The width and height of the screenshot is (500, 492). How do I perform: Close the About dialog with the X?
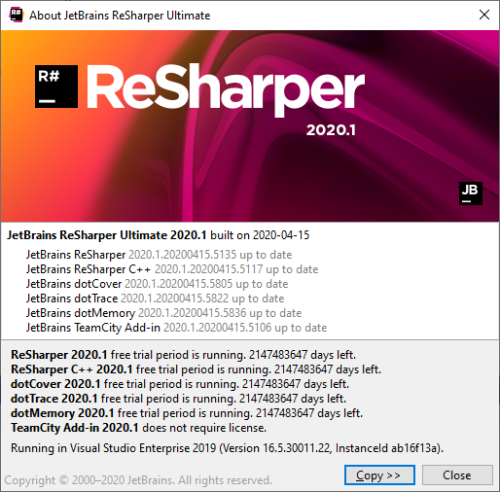[484, 15]
